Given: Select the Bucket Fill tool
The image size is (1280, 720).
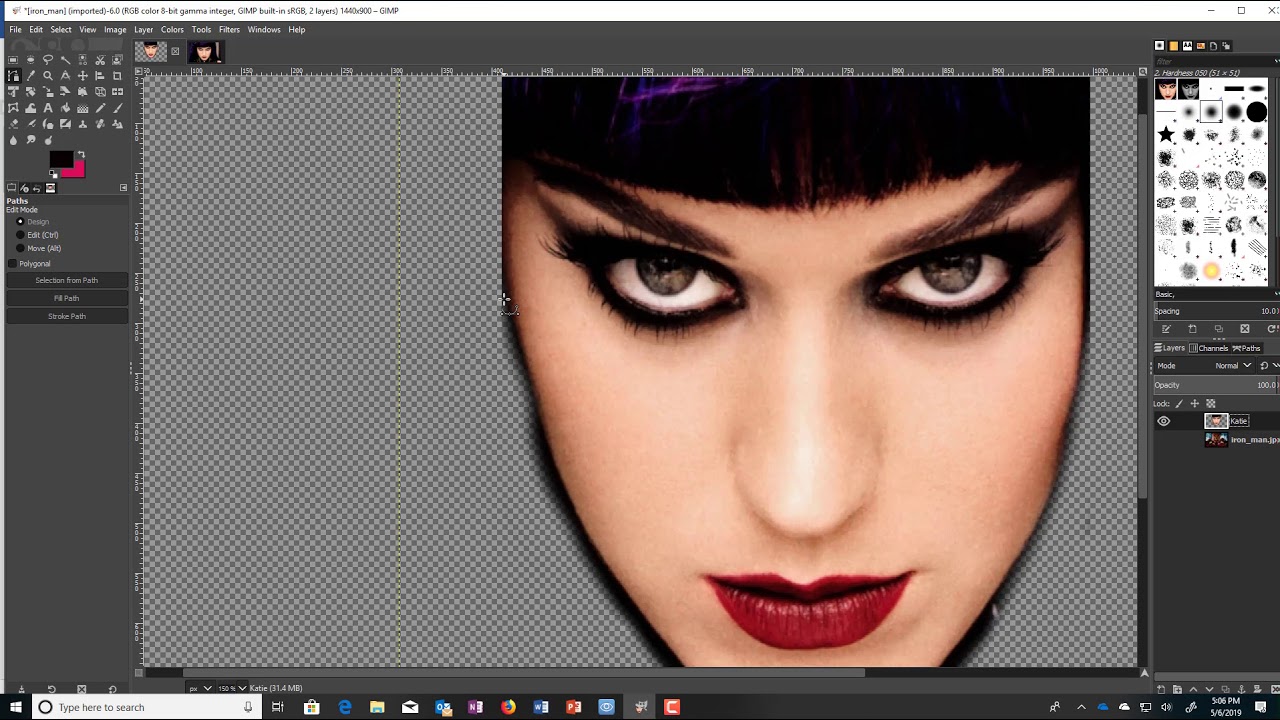Looking at the screenshot, I should pyautogui.click(x=66, y=108).
